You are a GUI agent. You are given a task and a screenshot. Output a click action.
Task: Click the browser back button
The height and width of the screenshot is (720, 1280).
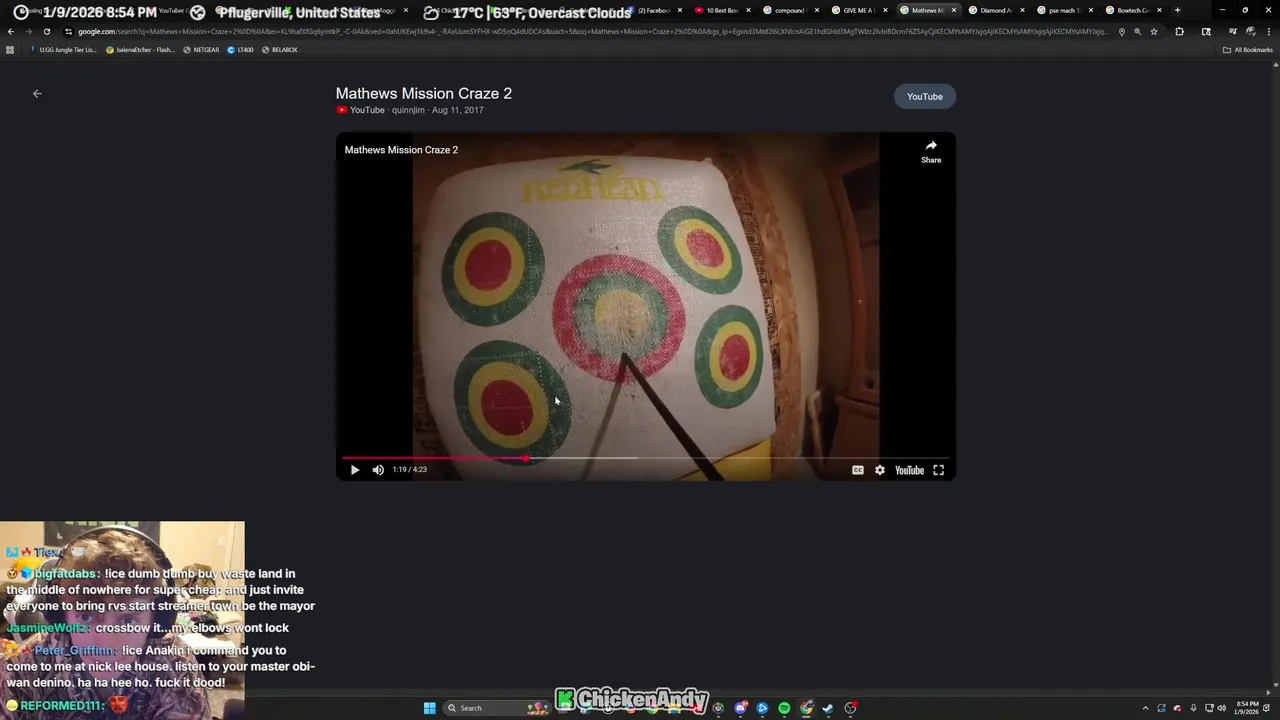point(10,31)
